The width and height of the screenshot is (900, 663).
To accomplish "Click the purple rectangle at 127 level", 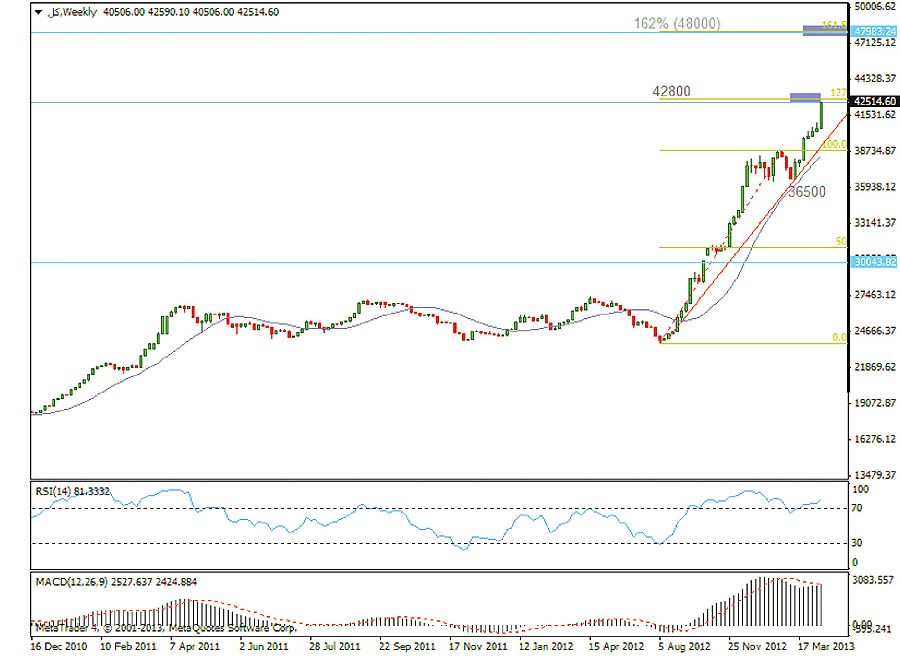I will coord(805,98).
